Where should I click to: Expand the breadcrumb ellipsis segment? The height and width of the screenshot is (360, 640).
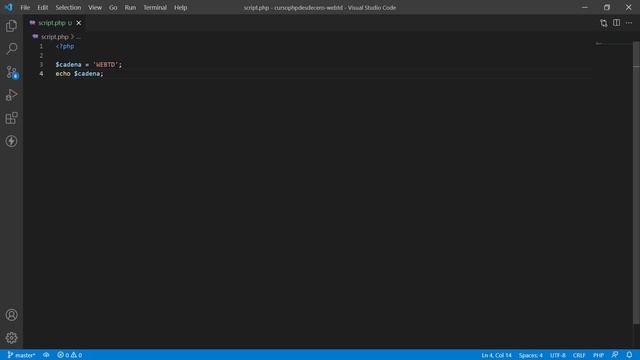(x=78, y=37)
